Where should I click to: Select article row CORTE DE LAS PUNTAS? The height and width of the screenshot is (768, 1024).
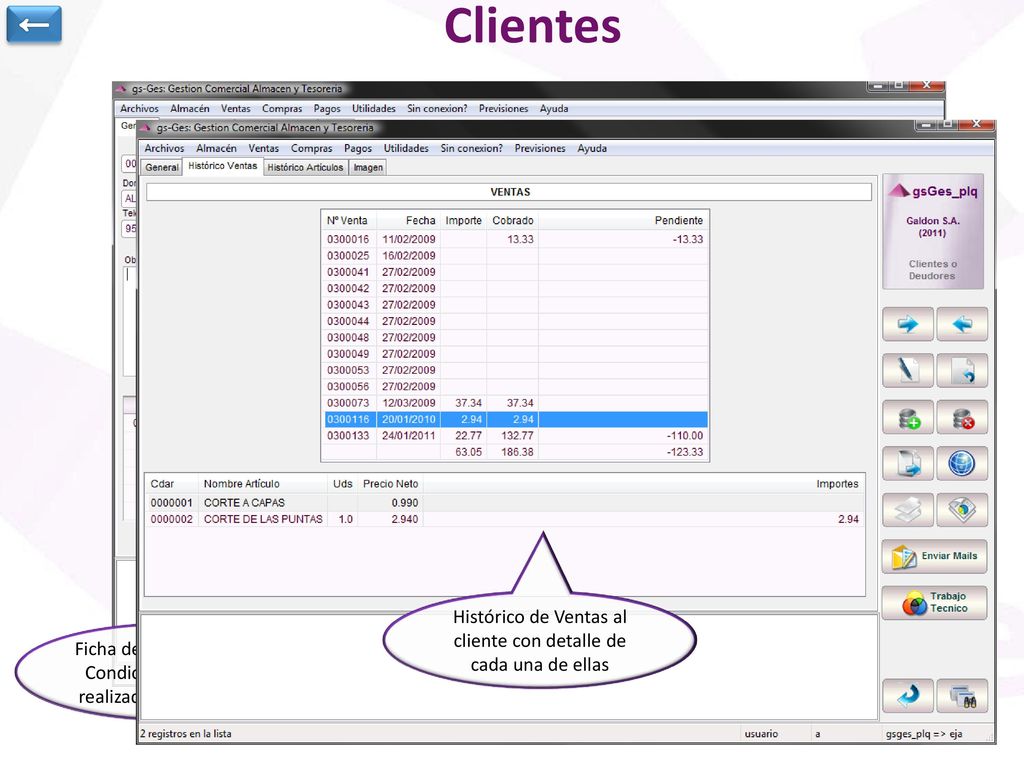click(504, 519)
